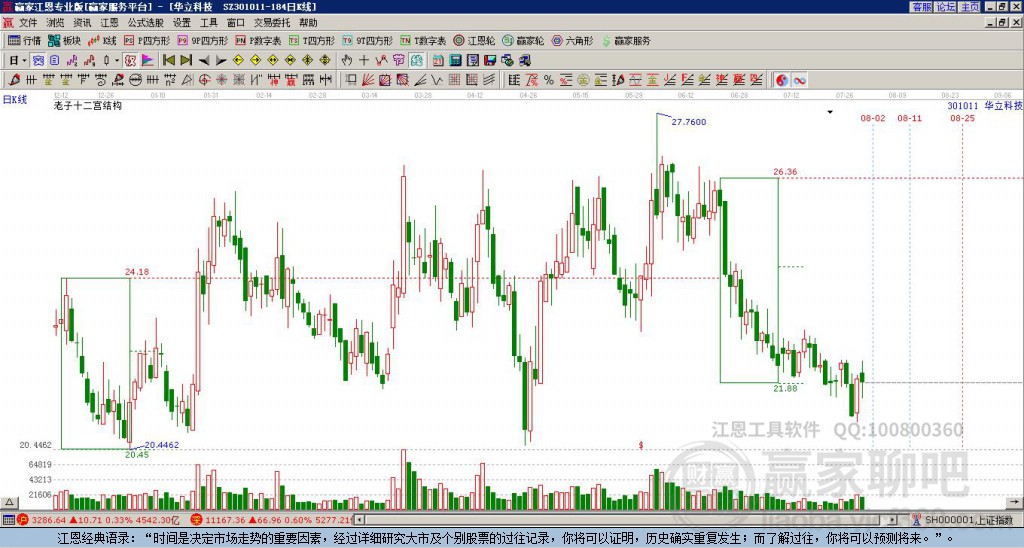Open the calculator icon
This screenshot has width=1024, height=548.
tap(456, 61)
